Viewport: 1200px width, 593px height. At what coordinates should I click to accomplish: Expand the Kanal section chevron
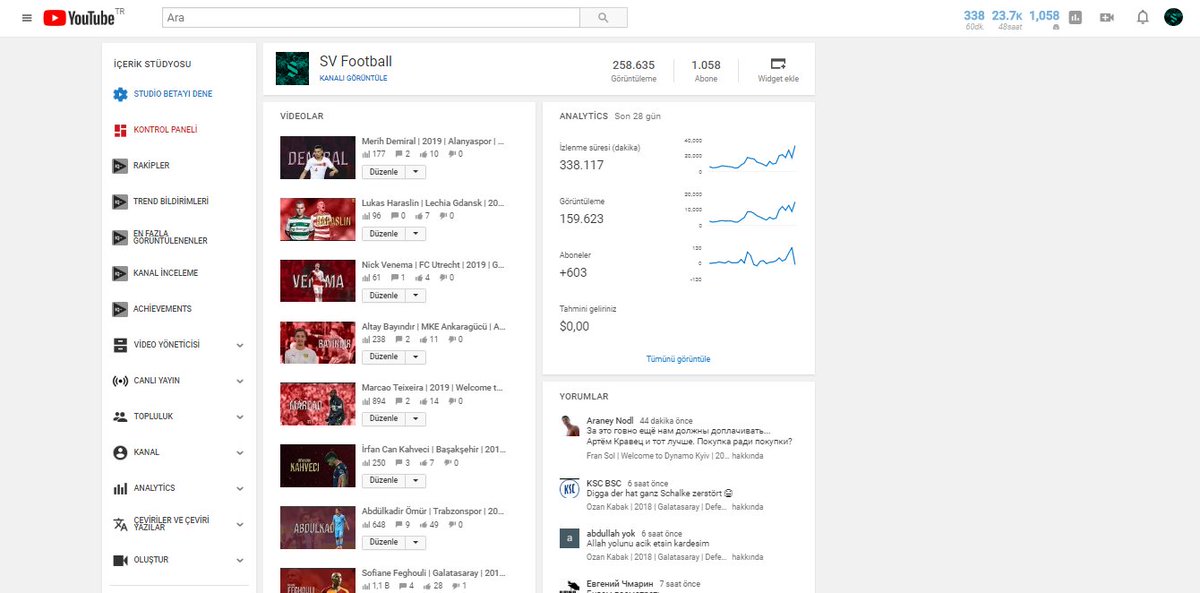[240, 452]
